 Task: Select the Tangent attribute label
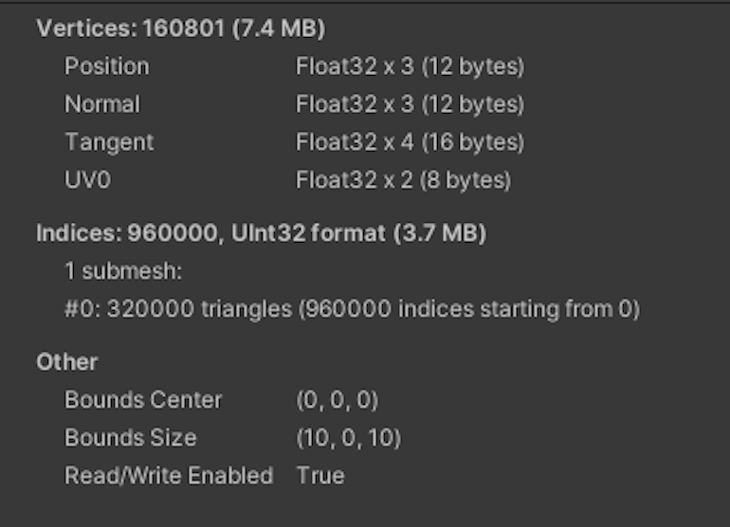109,142
